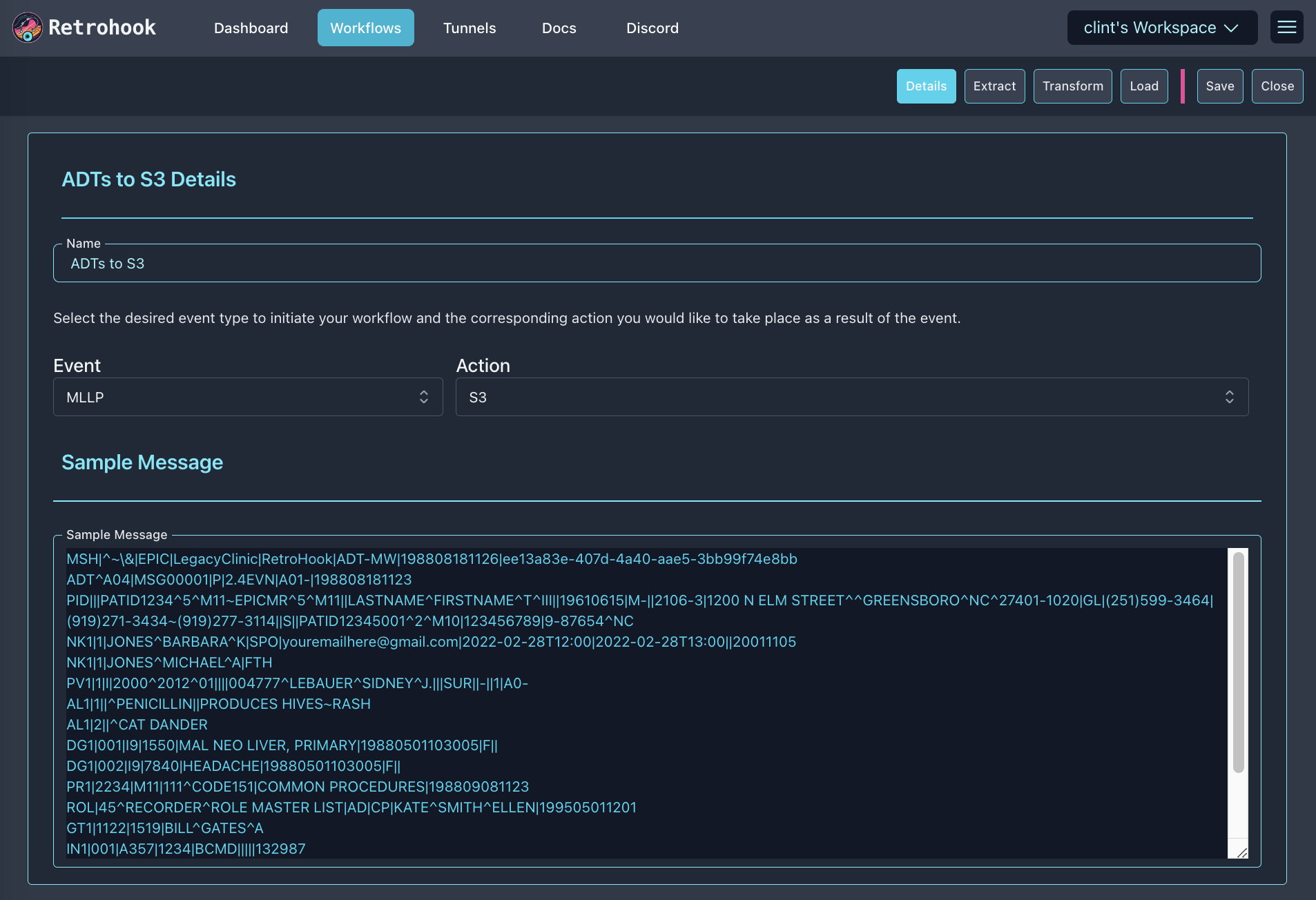Click the Event label

[77, 366]
